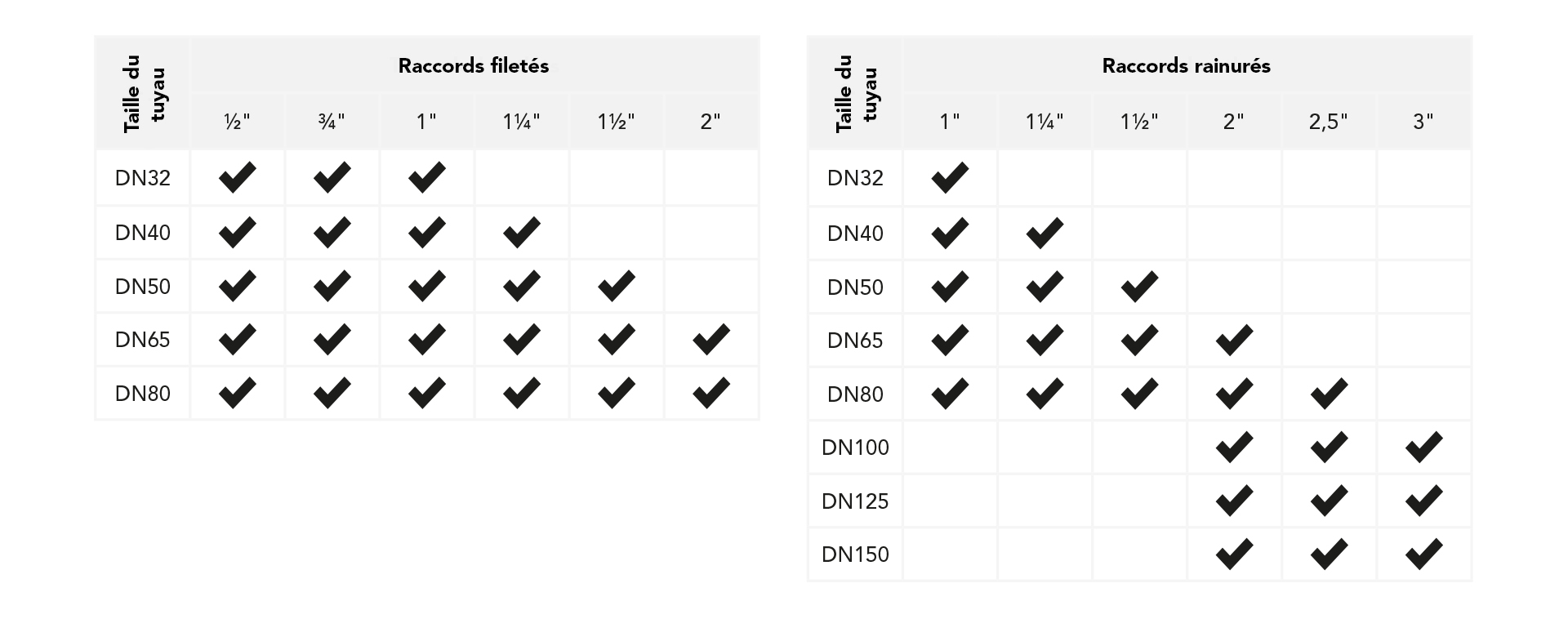Click DN65 checkmark under 2" in Raccords filetés

710,340
